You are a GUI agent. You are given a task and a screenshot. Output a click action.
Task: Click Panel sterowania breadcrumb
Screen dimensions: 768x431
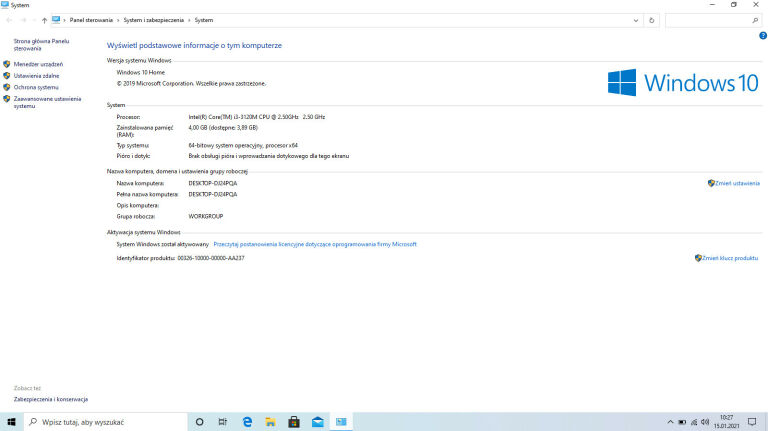(91, 20)
